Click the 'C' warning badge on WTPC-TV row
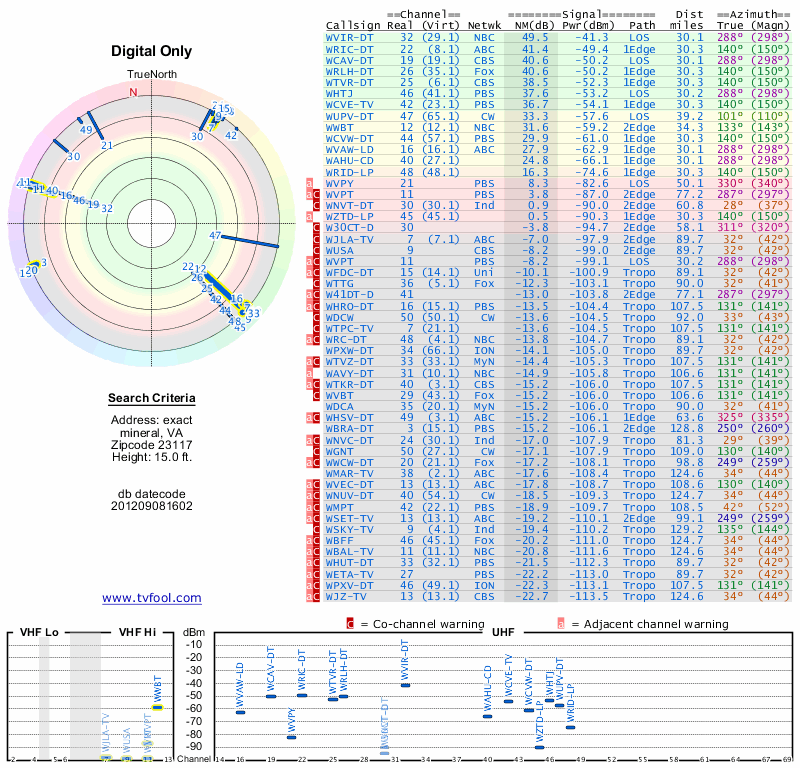This screenshot has width=800, height=768. (316, 329)
